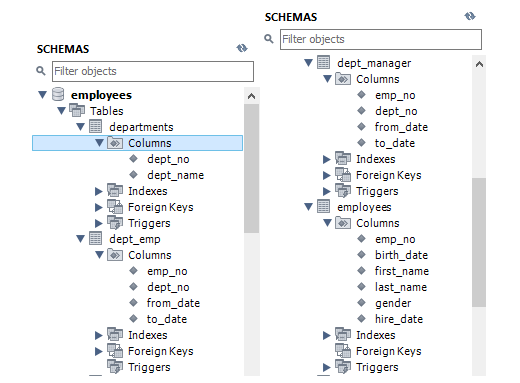The height and width of the screenshot is (383, 520).
Task: Select emp_no column under dept_emp
Action: (x=167, y=271)
